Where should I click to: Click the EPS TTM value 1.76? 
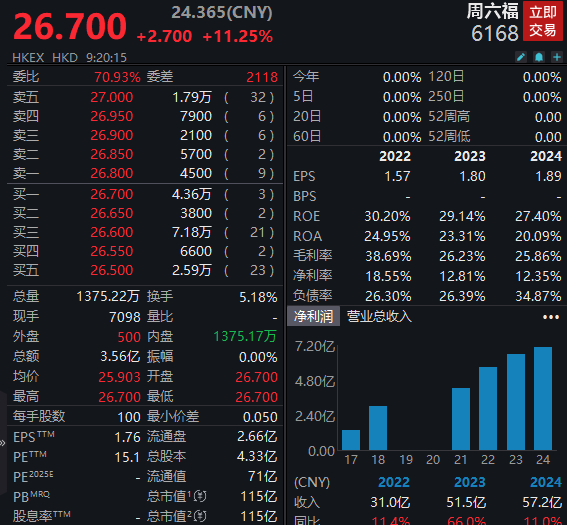pos(127,438)
